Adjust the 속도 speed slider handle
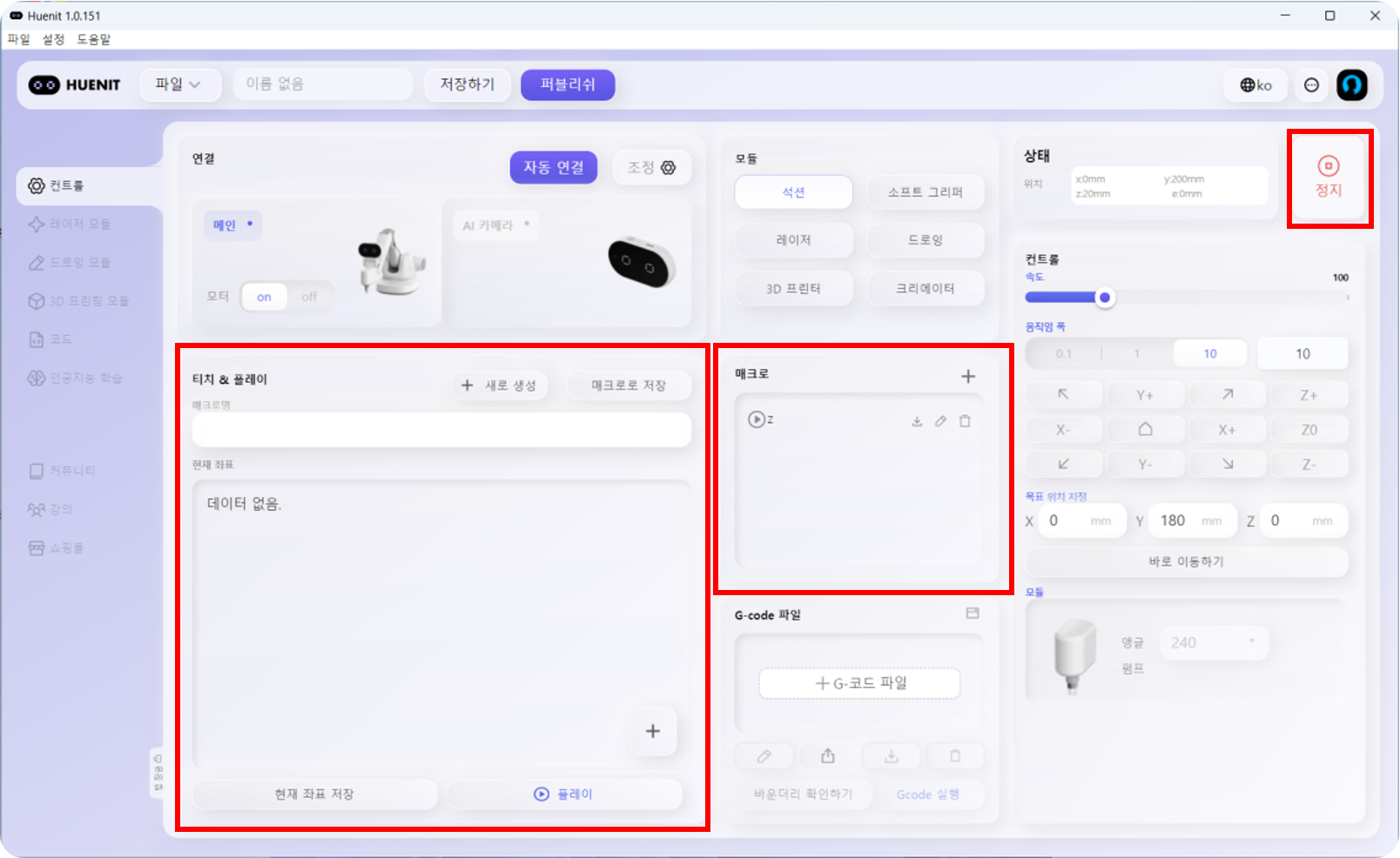The width and height of the screenshot is (1400, 858). click(1105, 298)
